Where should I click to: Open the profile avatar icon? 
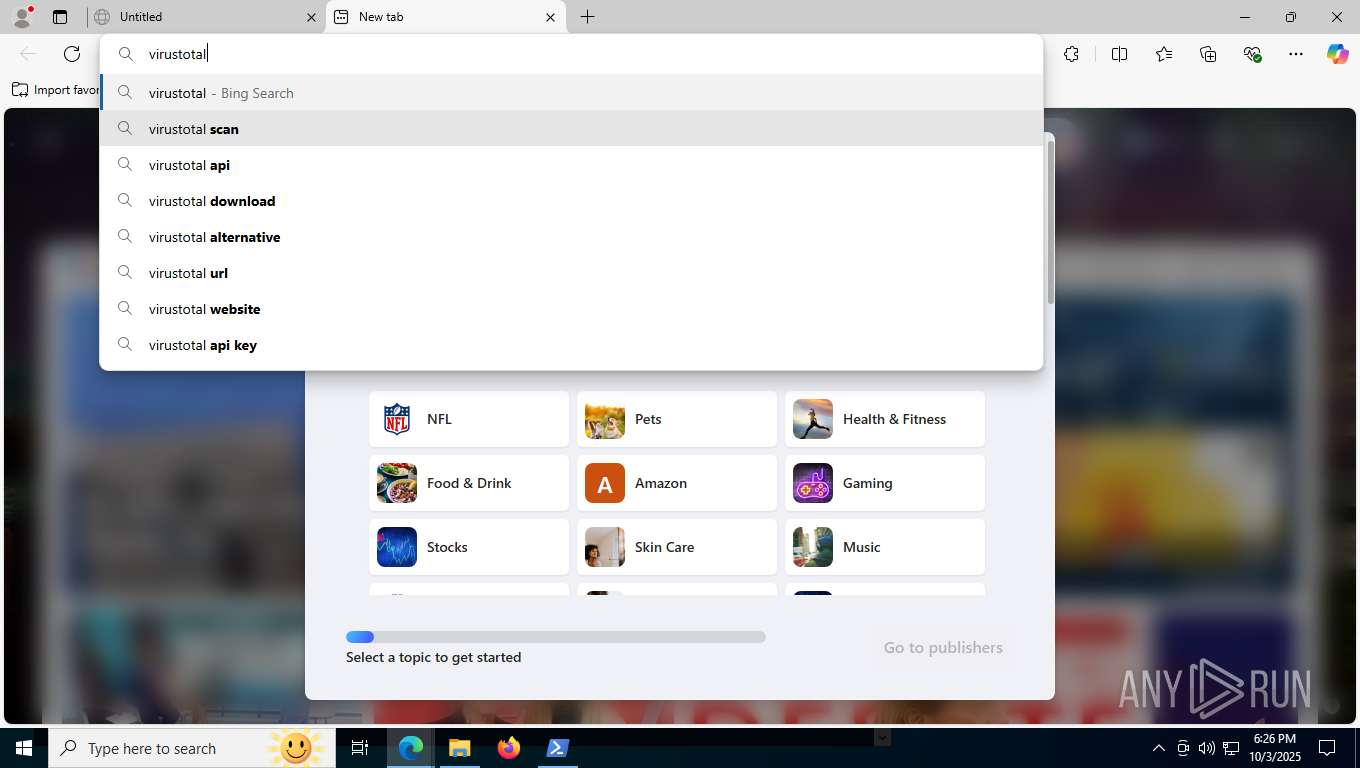(21, 17)
